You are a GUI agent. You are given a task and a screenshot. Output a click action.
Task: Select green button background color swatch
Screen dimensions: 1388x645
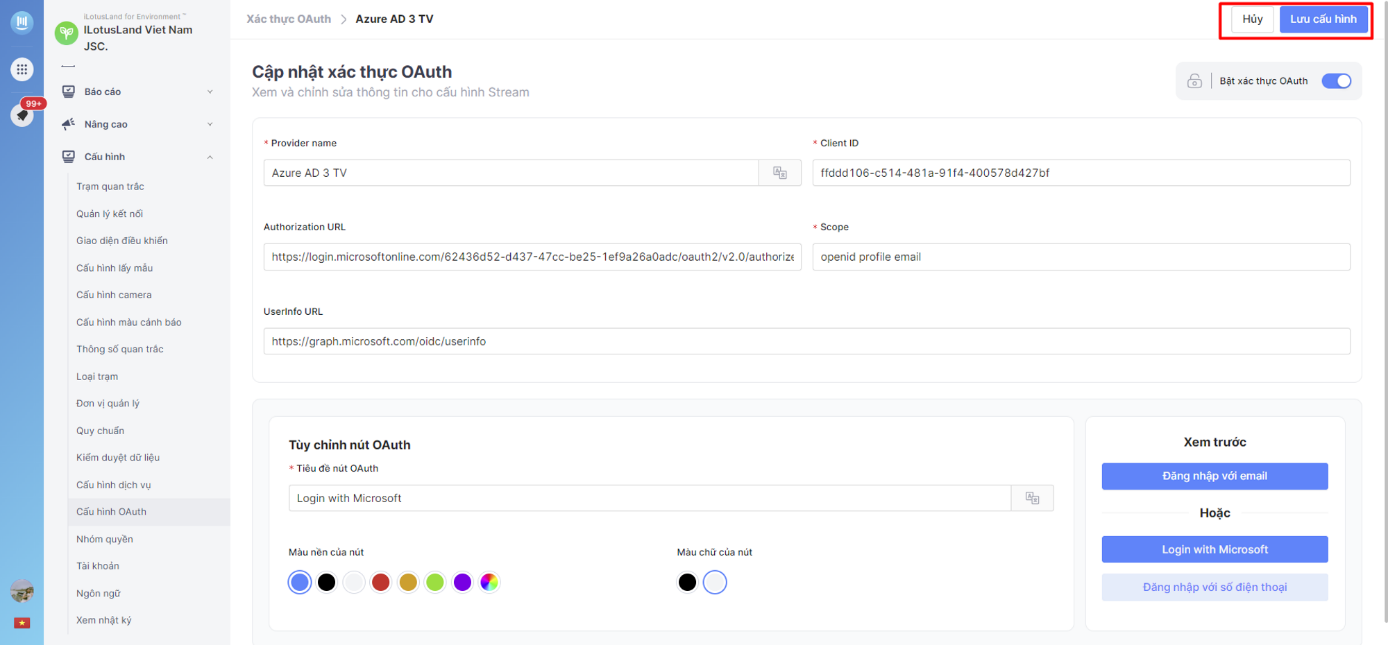pyautogui.click(x=435, y=582)
